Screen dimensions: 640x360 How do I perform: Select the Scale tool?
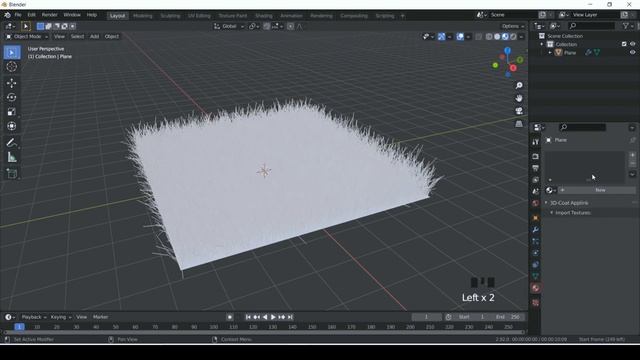coord(12,112)
